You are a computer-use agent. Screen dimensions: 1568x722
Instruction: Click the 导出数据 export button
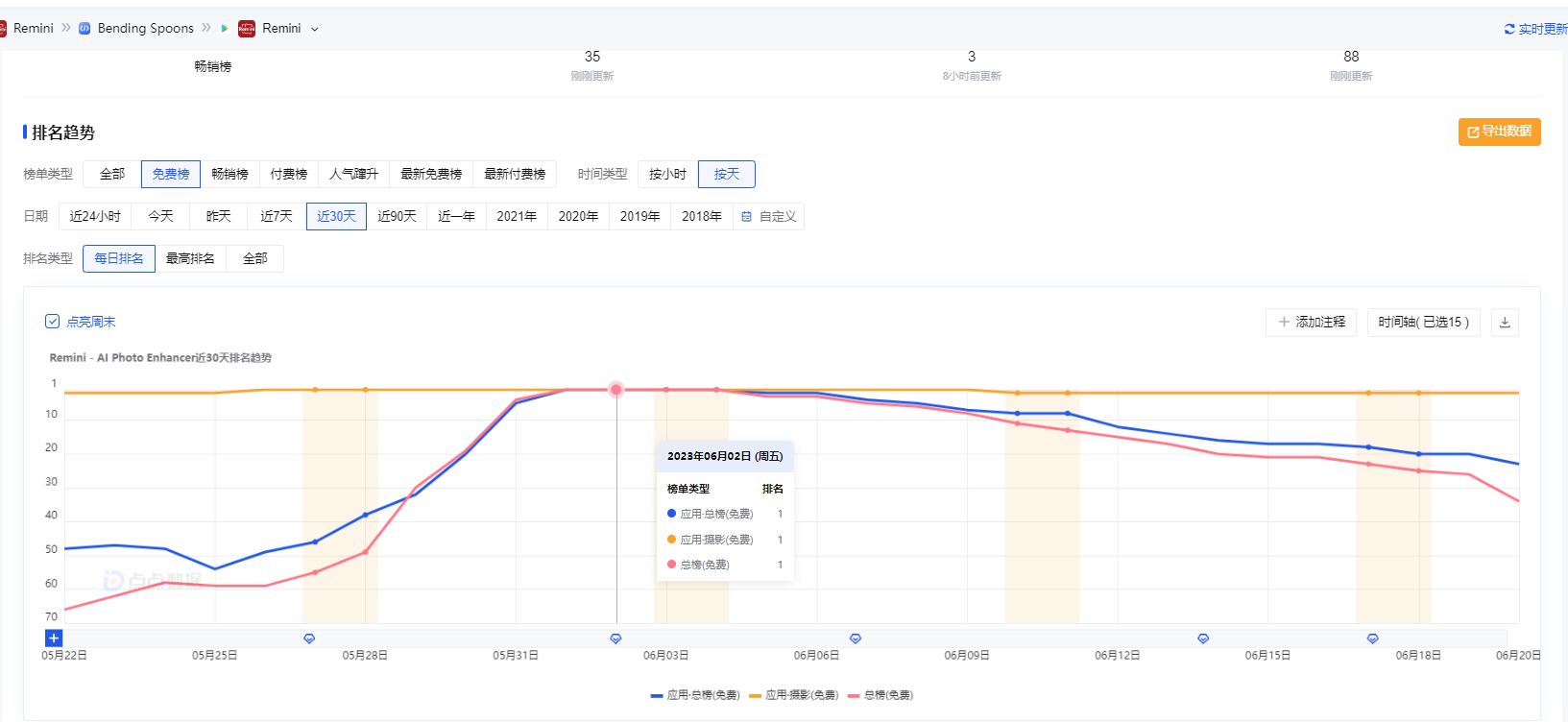pyautogui.click(x=1499, y=132)
